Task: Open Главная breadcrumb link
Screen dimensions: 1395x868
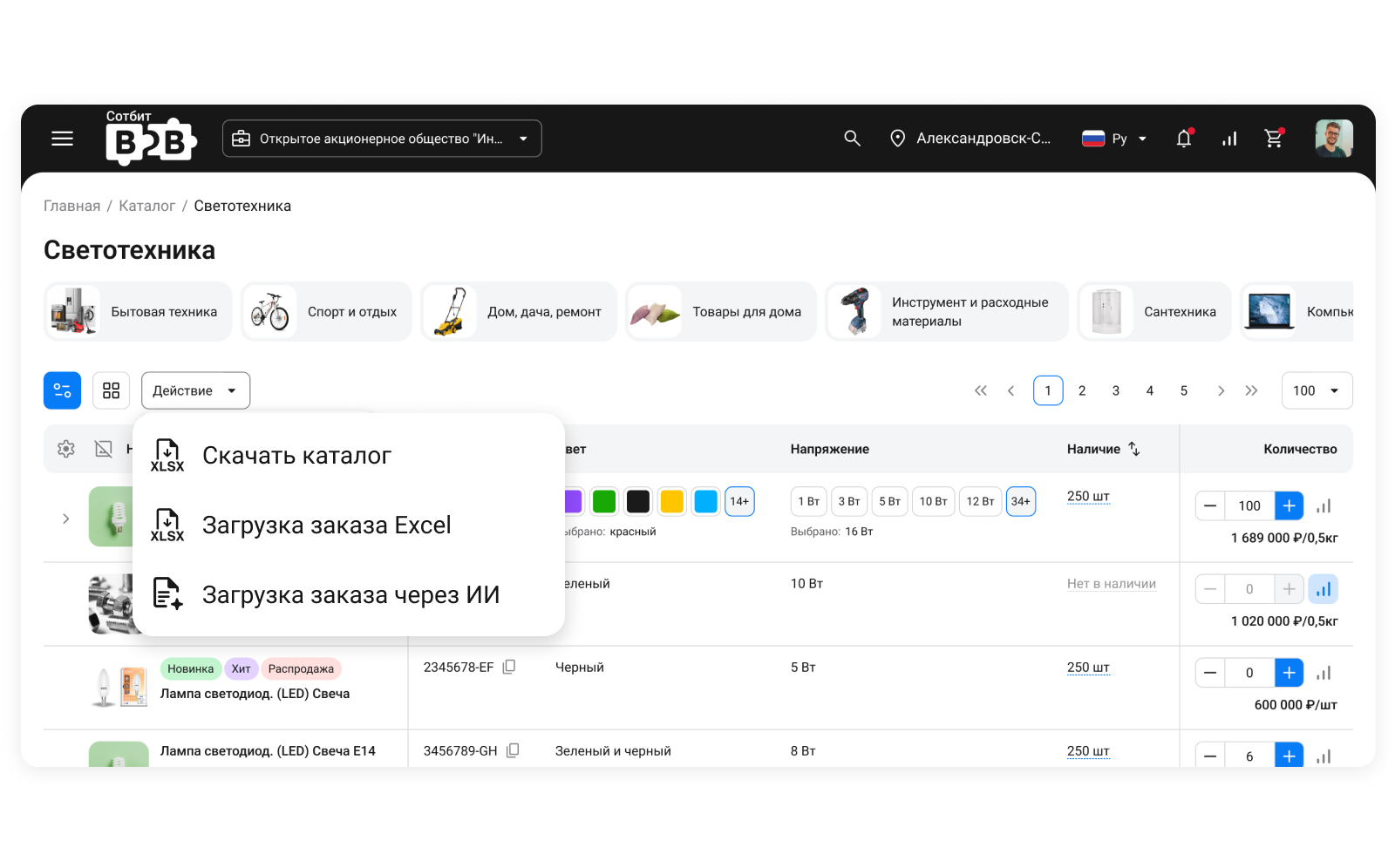Action: (71, 206)
